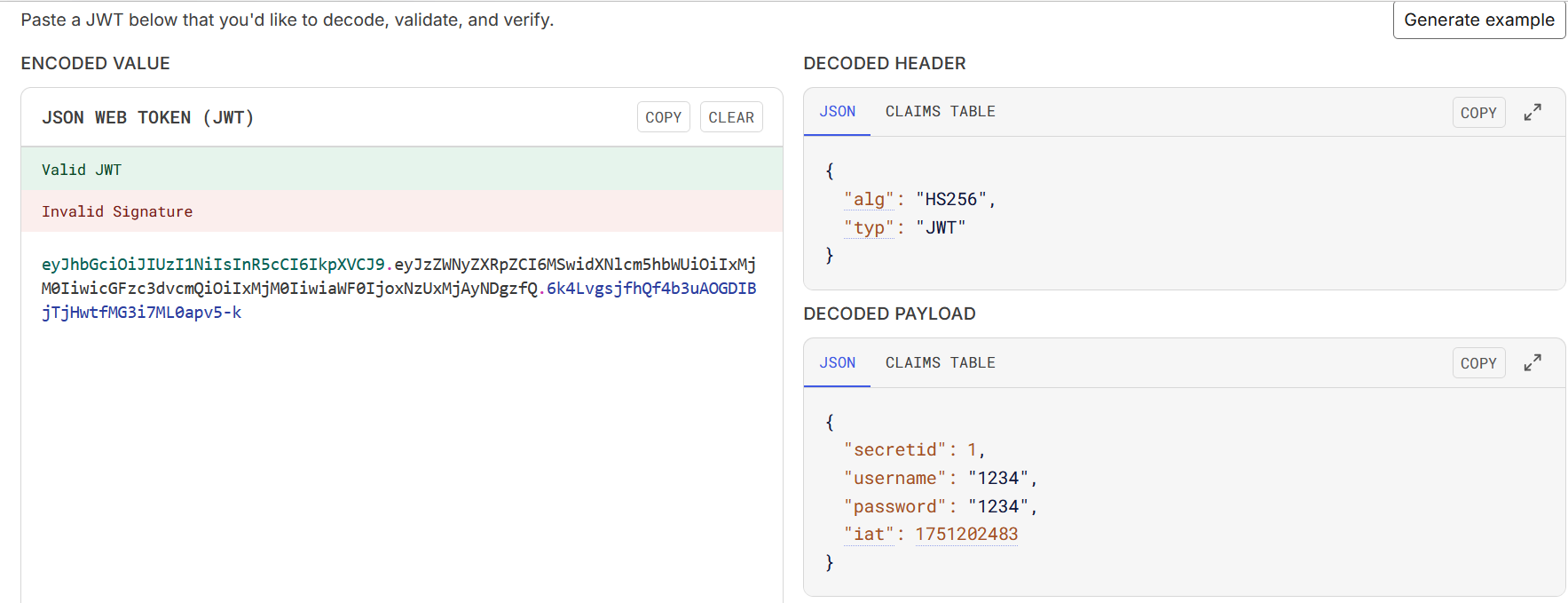
Task: Click the "username" key in payload
Action: click(x=894, y=478)
